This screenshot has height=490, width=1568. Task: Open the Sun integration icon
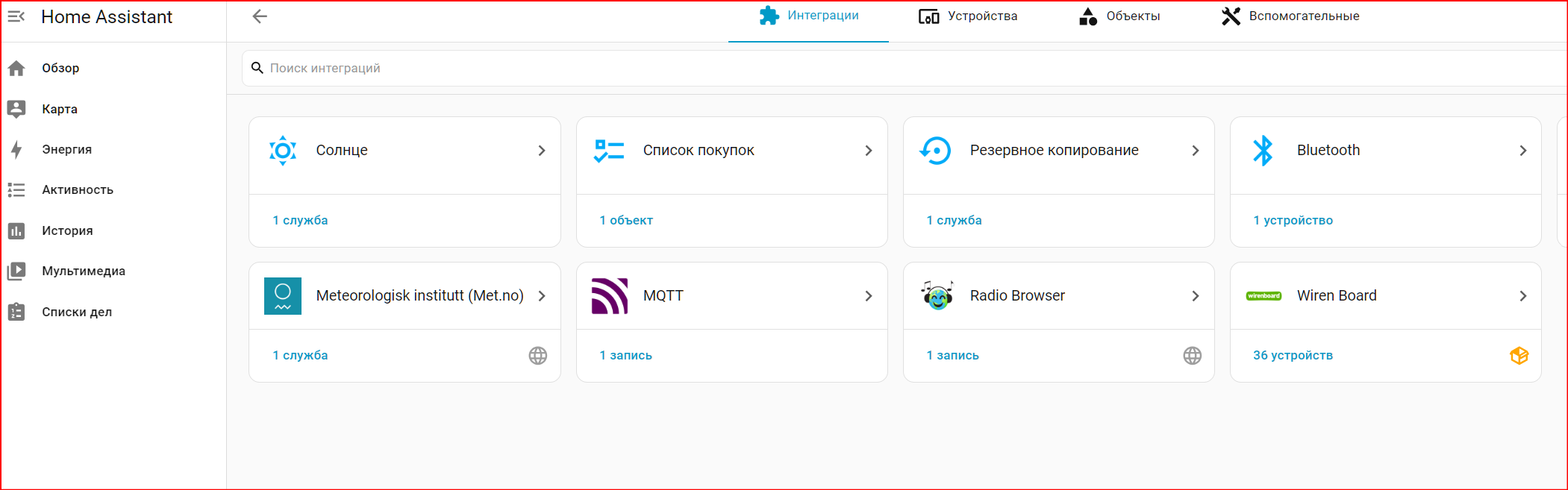pyautogui.click(x=283, y=151)
